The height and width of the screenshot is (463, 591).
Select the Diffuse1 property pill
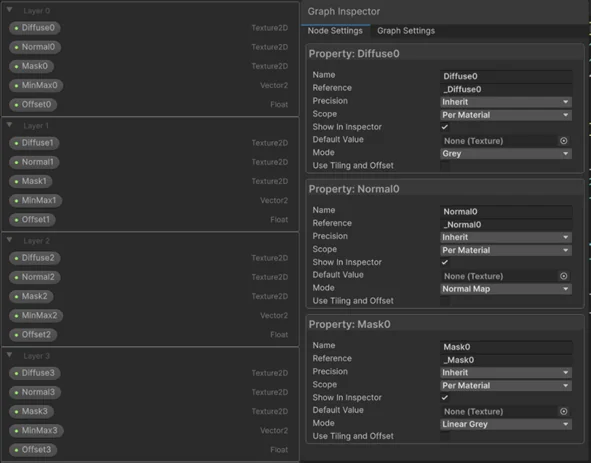pyautogui.click(x=34, y=143)
